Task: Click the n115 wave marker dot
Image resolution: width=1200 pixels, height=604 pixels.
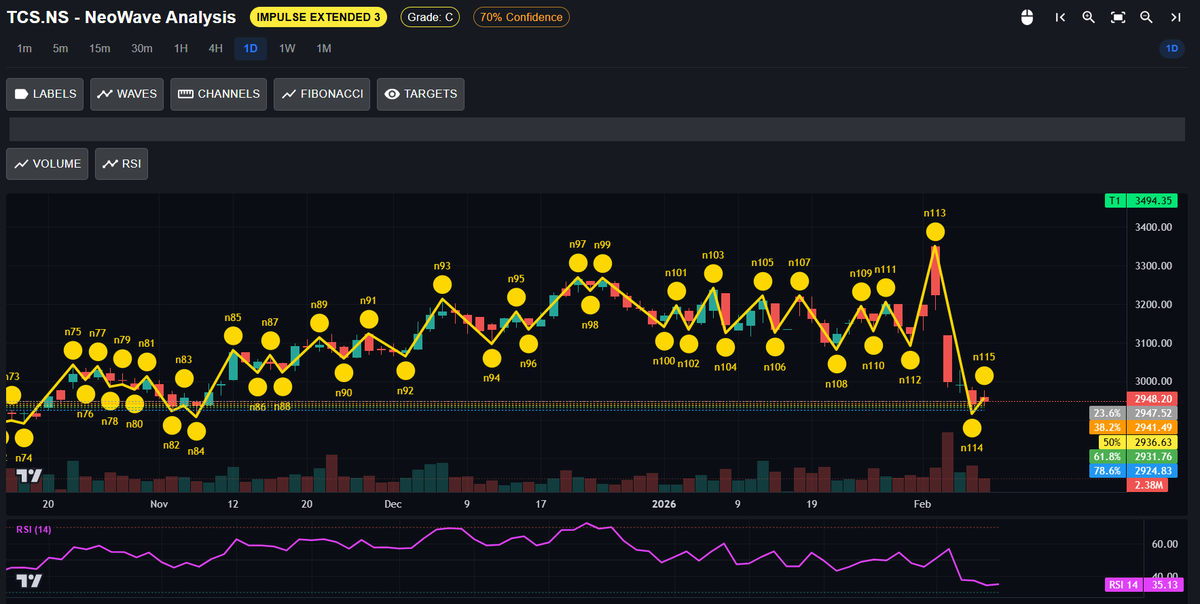Action: [984, 376]
